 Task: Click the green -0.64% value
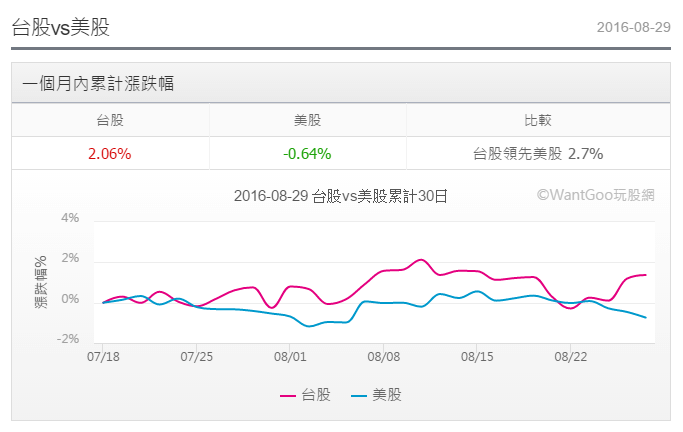click(x=307, y=154)
